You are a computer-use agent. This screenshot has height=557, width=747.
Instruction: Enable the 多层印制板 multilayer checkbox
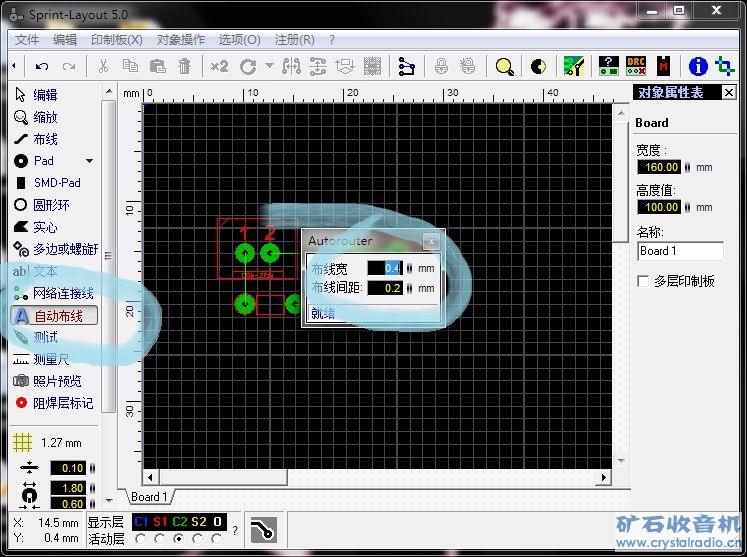pyautogui.click(x=643, y=281)
